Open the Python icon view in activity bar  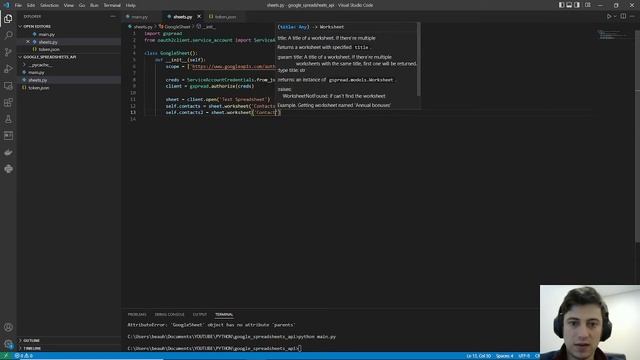click(x=8, y=169)
